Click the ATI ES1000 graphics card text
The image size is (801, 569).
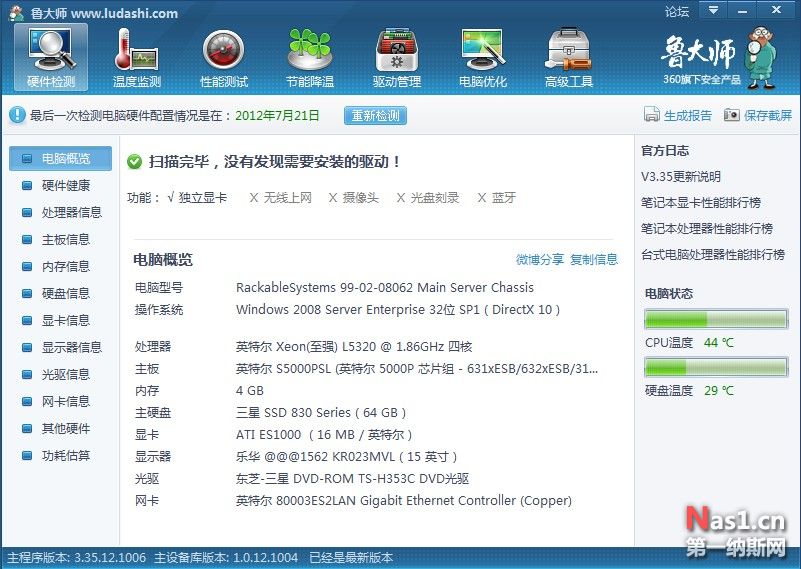click(324, 435)
